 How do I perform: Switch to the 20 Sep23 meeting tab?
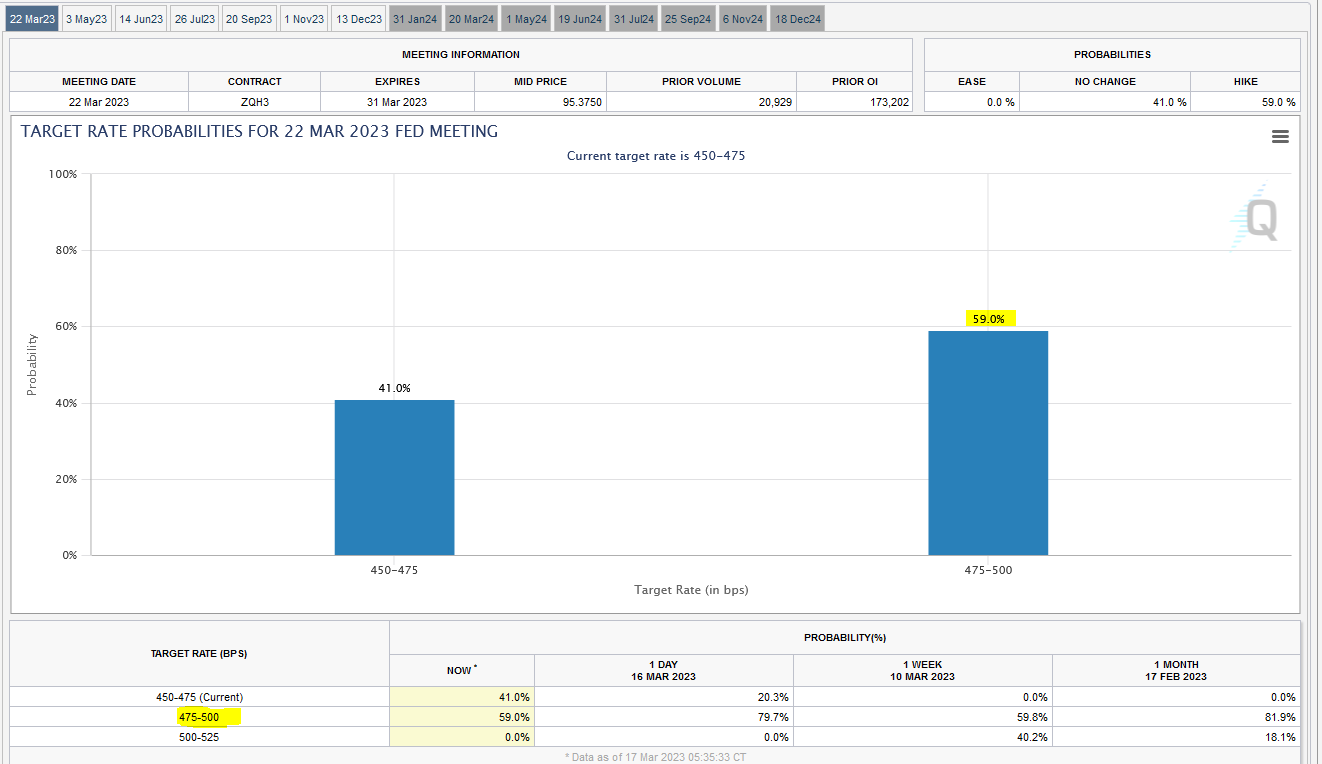[x=249, y=19]
